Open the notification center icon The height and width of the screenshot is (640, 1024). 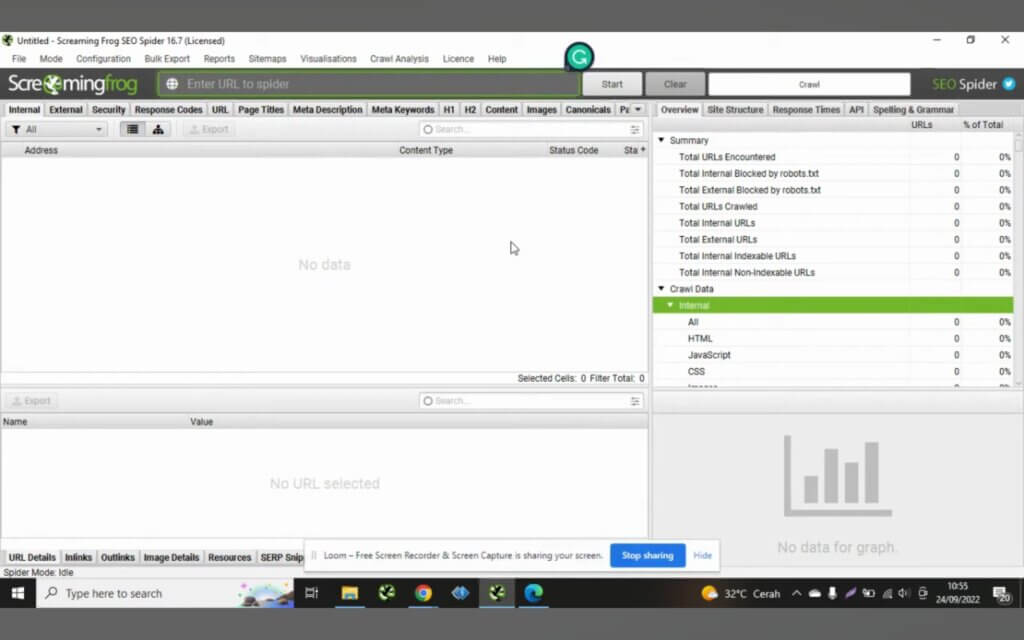coord(1001,594)
